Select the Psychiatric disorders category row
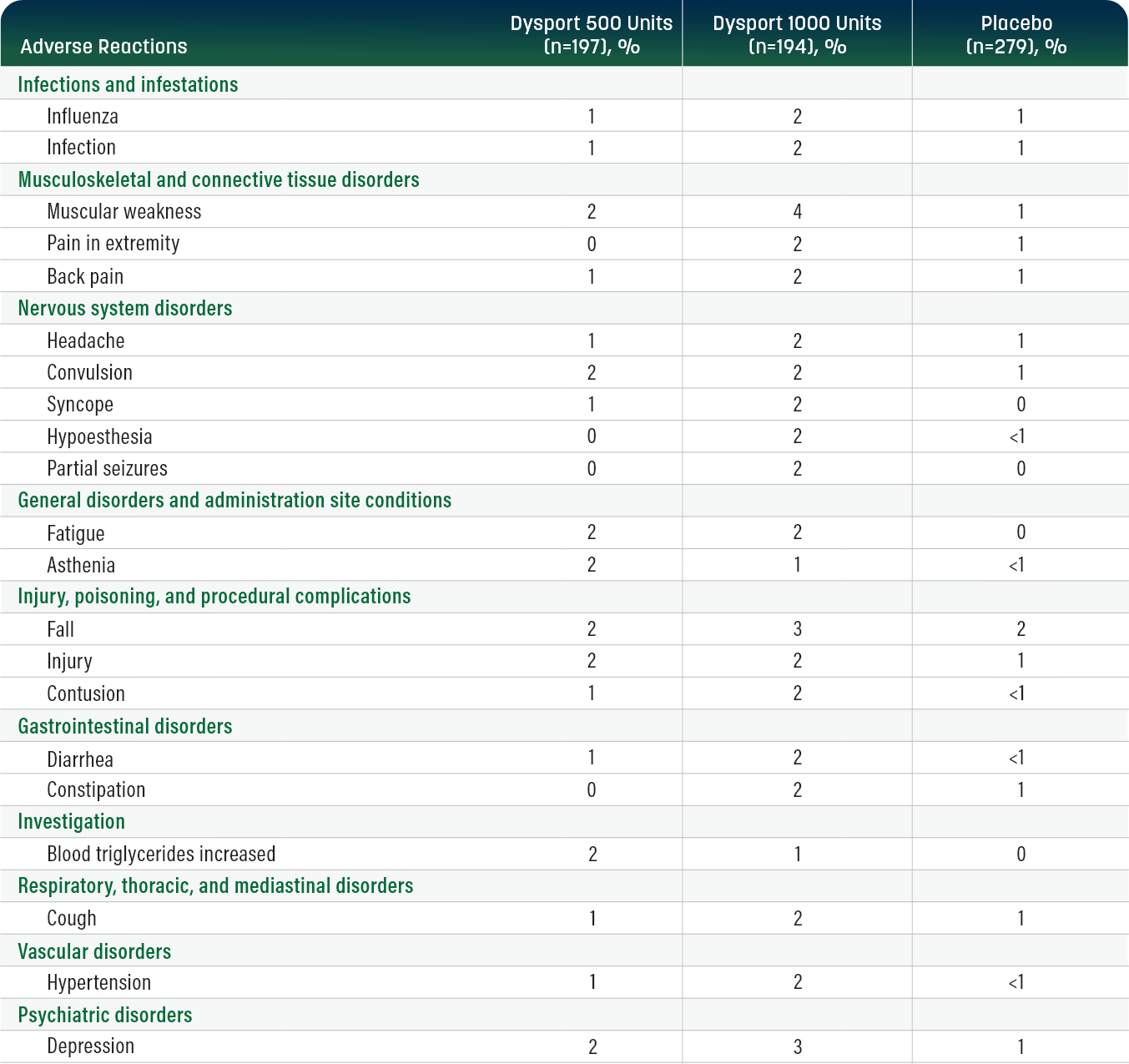Screen dimensions: 1129x1064 (105, 1015)
